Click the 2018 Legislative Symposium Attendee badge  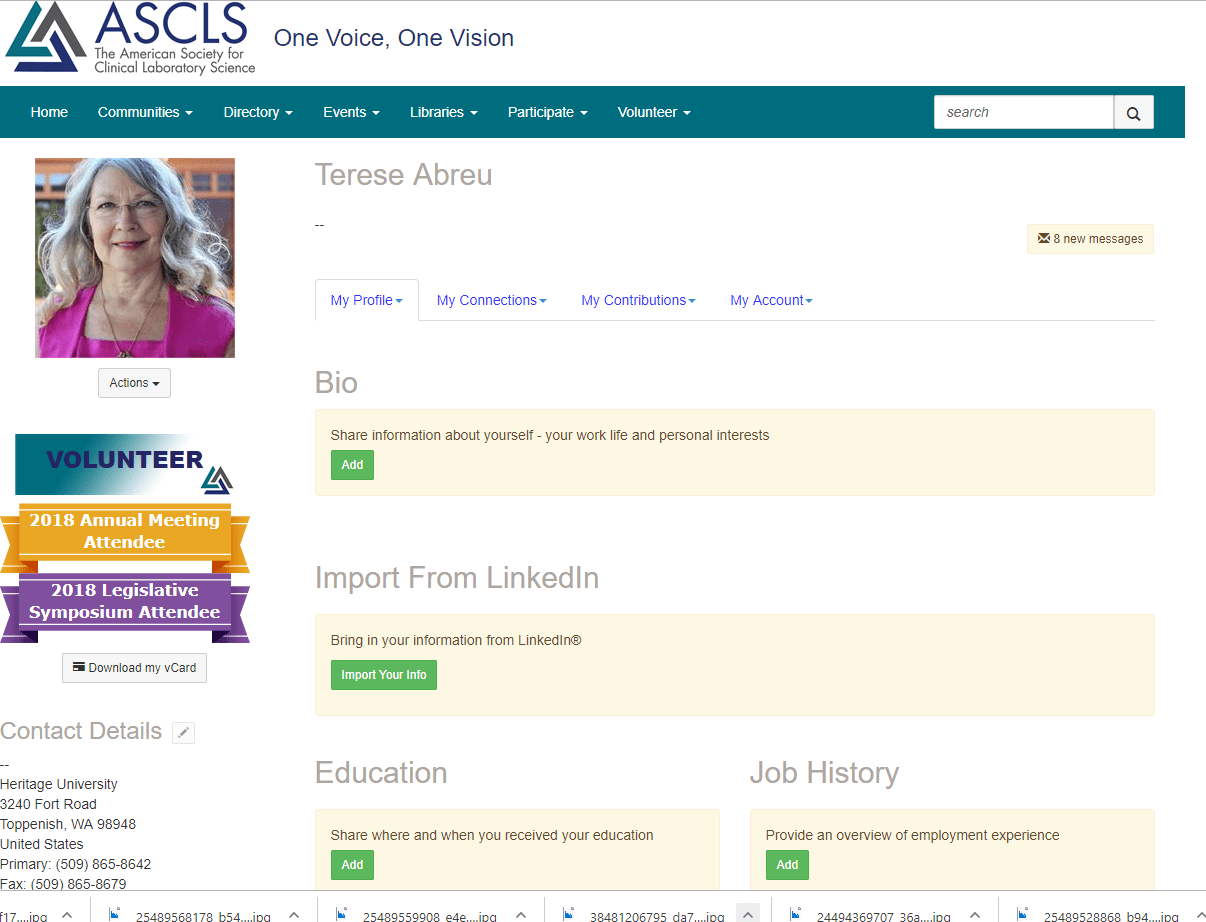(124, 602)
